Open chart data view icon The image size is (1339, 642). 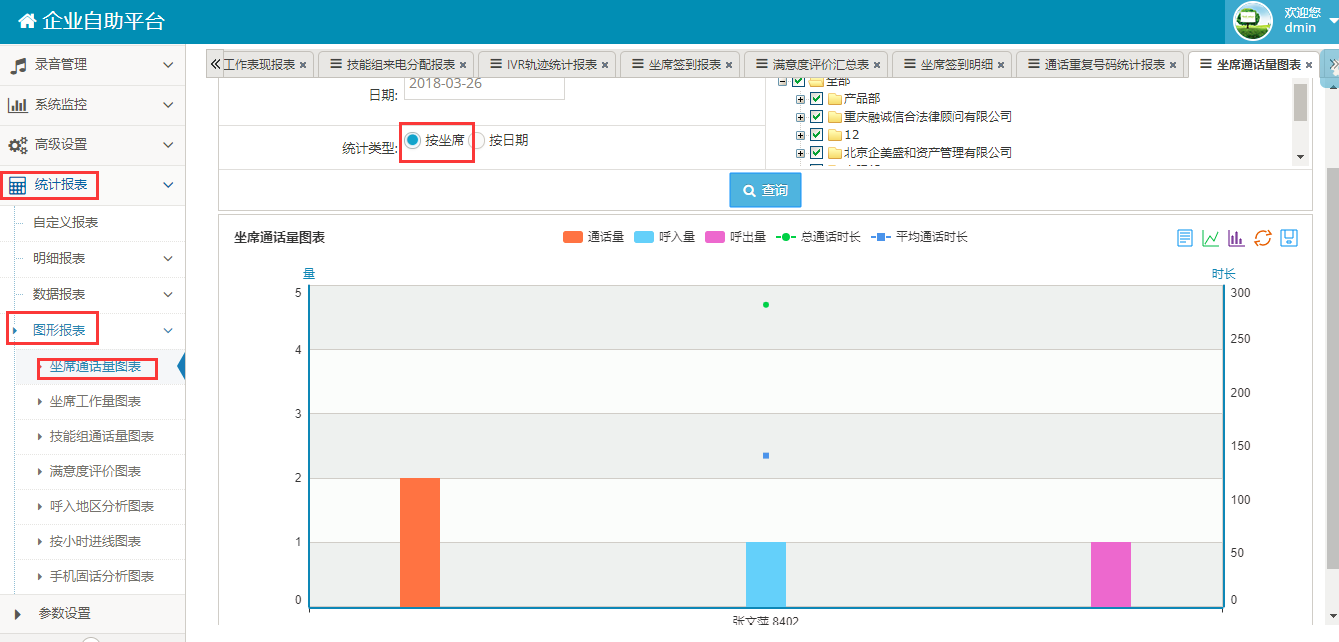(1185, 238)
